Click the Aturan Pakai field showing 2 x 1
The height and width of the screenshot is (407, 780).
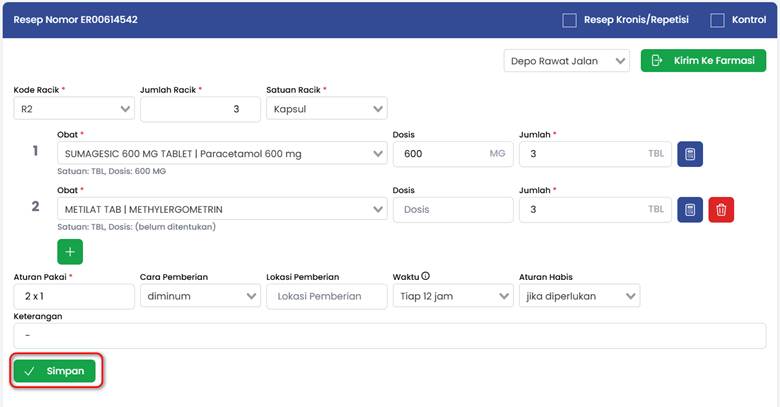[x=74, y=296]
